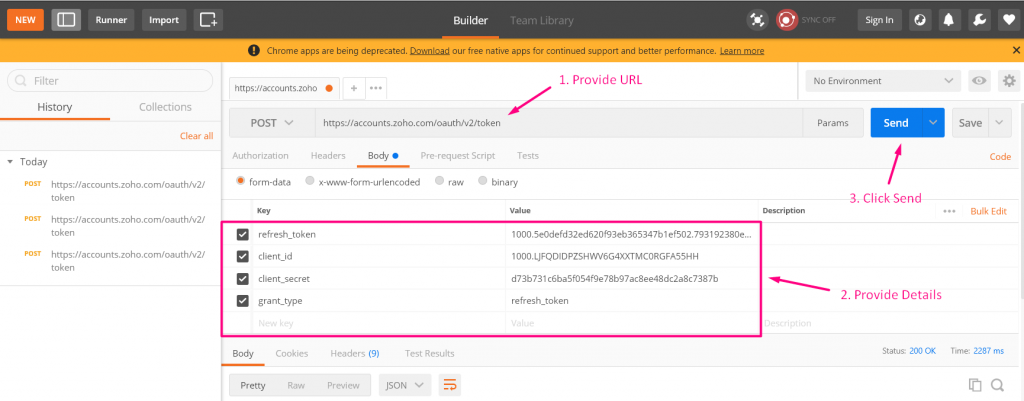Click the request URL input field

tap(558, 123)
